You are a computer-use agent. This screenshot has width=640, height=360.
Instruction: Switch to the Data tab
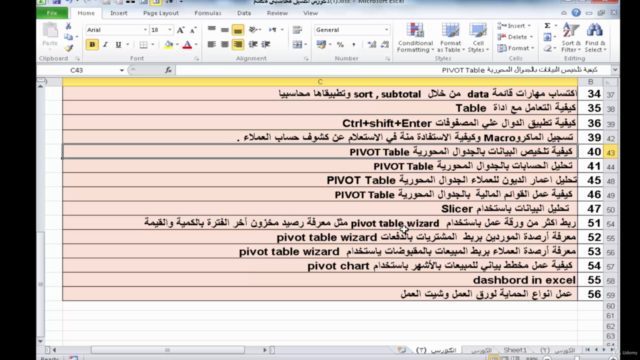click(244, 13)
